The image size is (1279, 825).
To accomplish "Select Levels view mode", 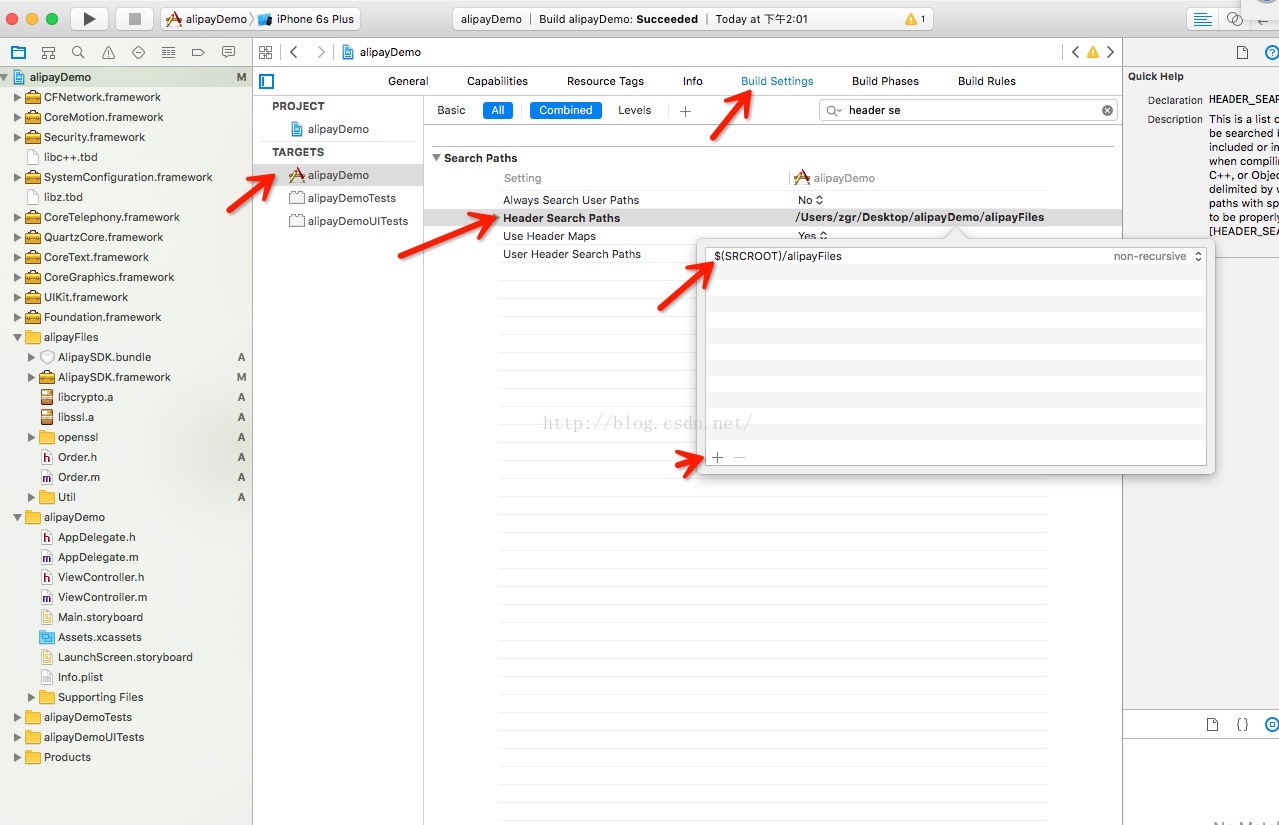I will click(x=634, y=110).
